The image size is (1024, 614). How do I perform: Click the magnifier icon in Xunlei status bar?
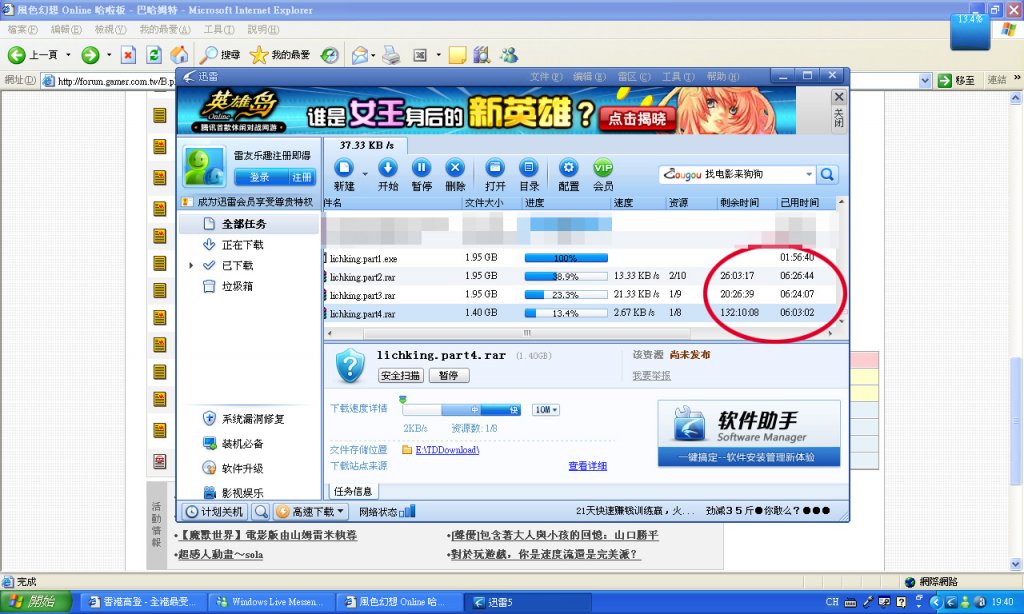[261, 511]
